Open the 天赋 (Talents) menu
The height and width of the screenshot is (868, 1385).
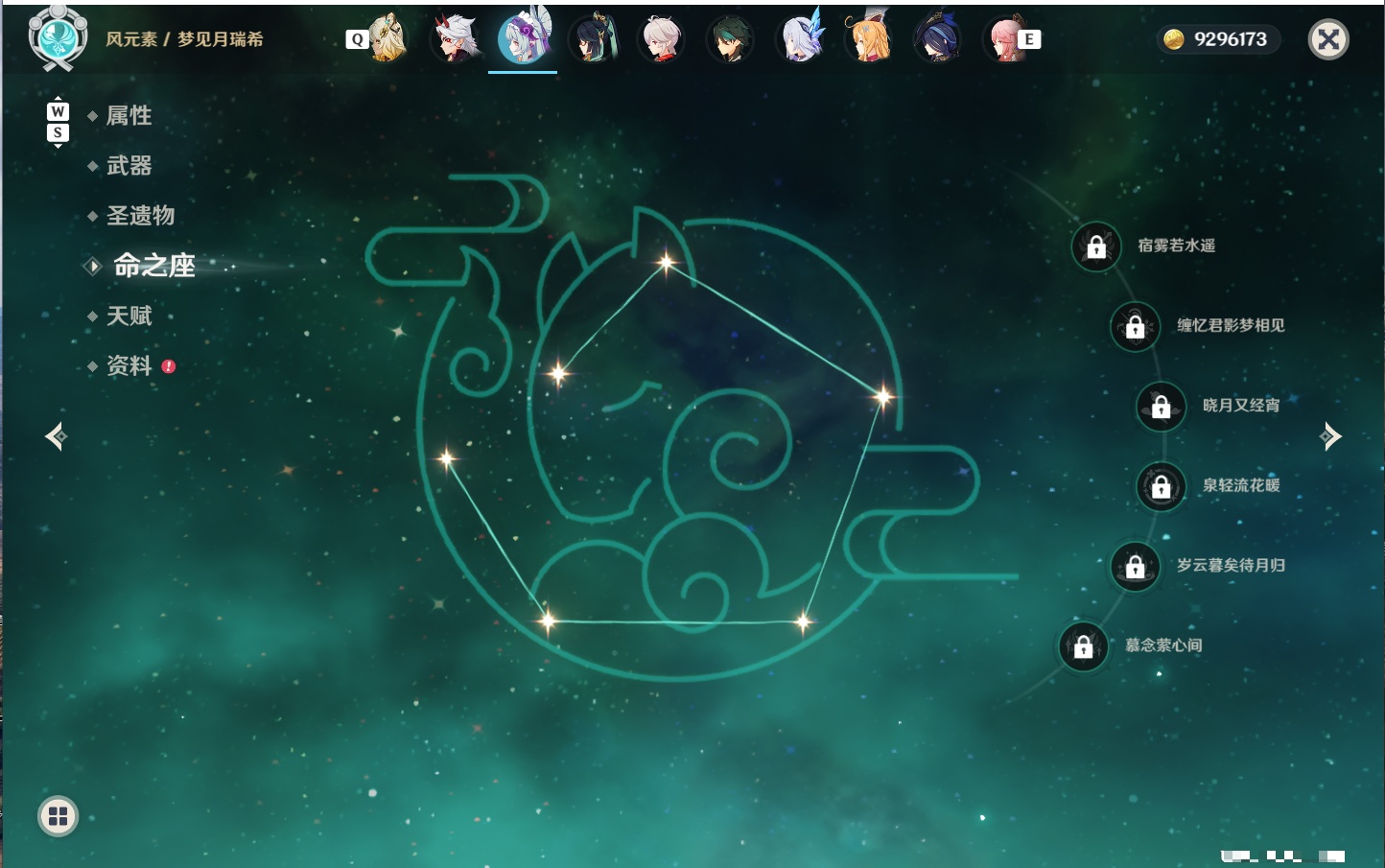[129, 316]
